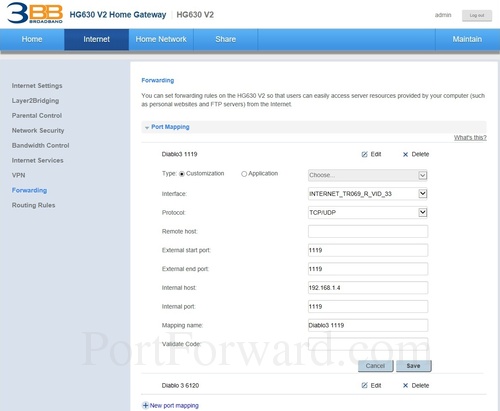Click the Save button

[x=414, y=366]
